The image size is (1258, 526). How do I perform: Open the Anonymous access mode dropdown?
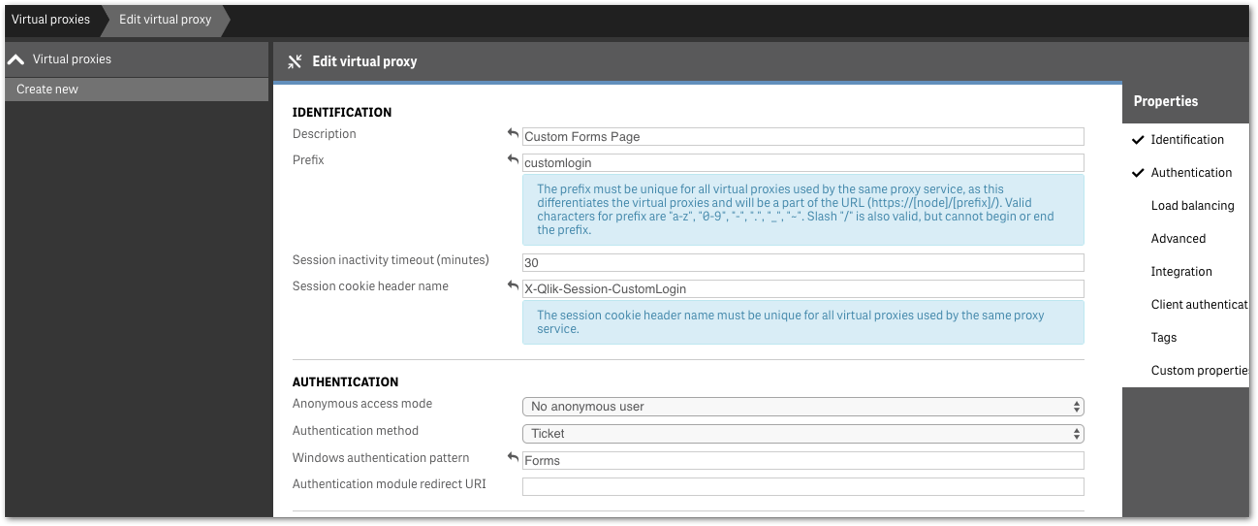[x=802, y=407]
